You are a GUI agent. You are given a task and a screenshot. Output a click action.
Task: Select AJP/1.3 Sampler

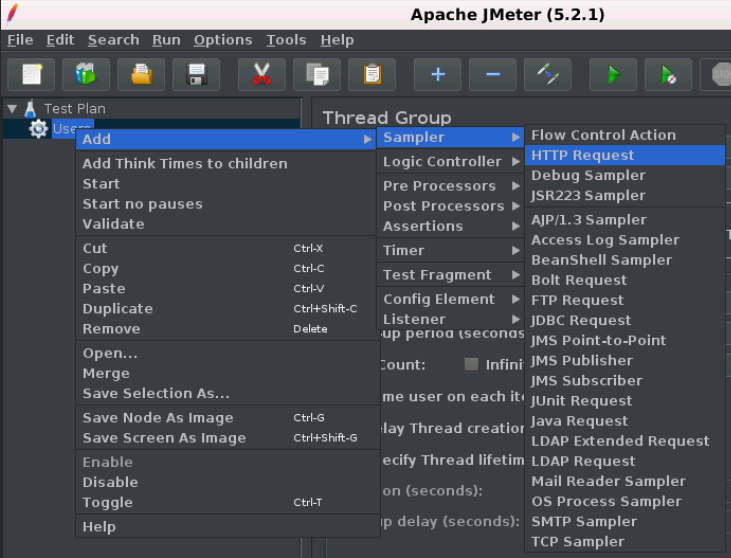pos(625,219)
